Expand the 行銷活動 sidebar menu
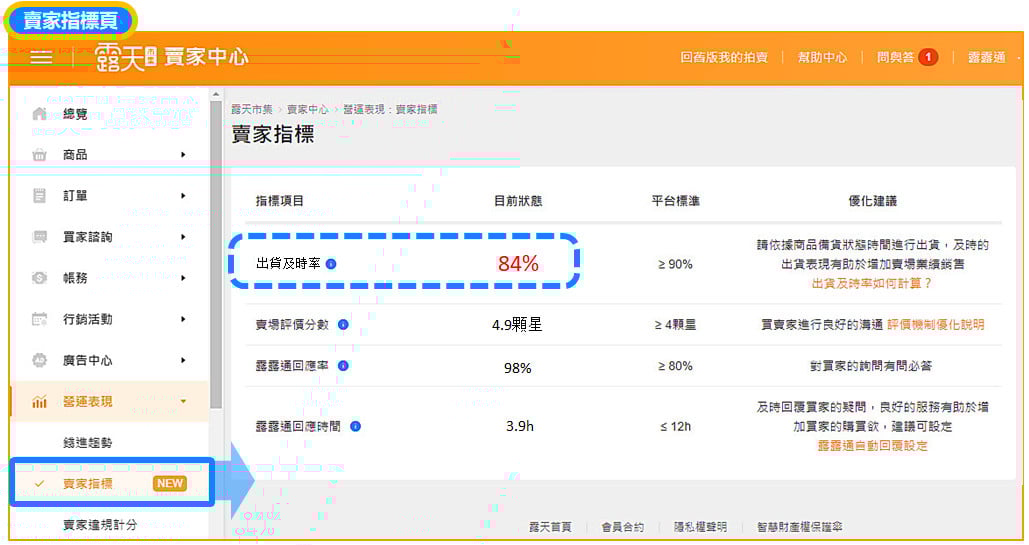The image size is (1029, 545). [183, 319]
